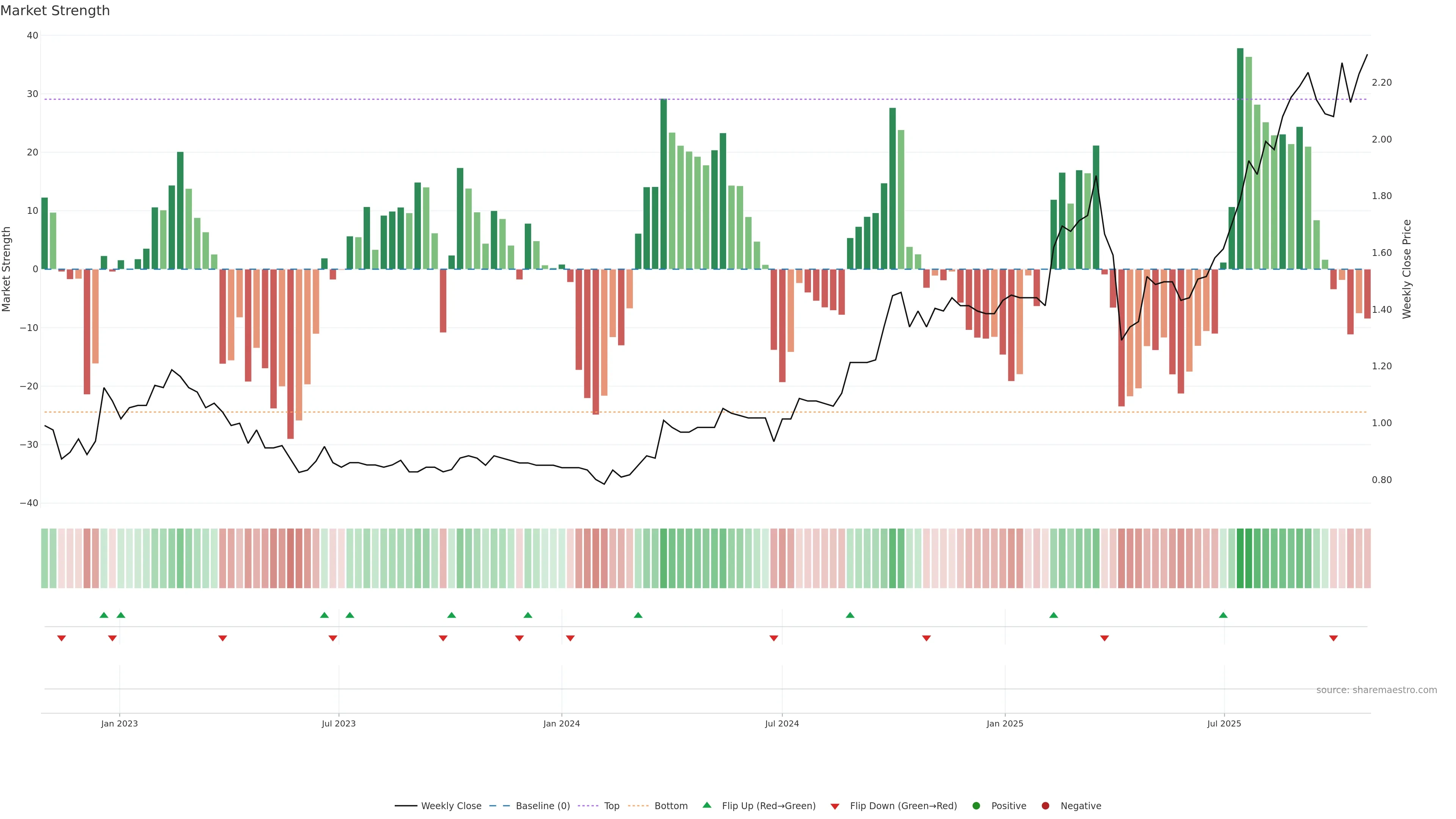Click the Market Strength chart title
Screen dimensions: 1456x819
(55, 11)
